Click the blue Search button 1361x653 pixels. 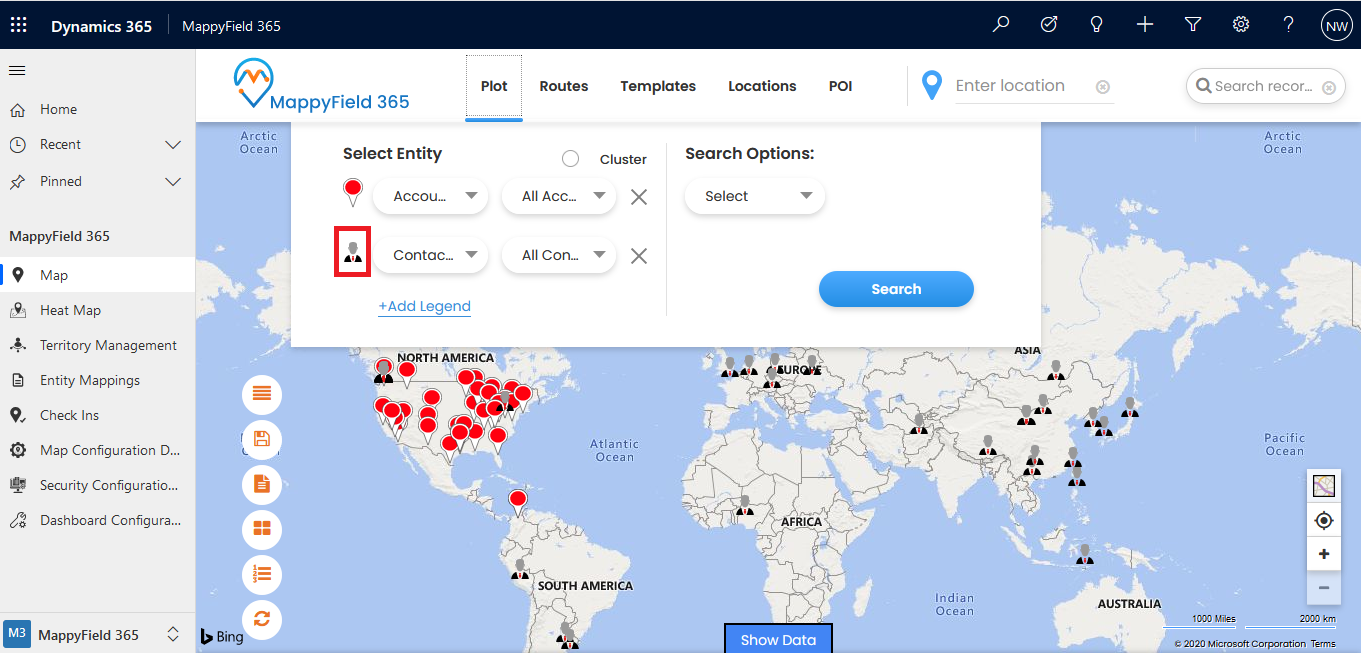coord(896,289)
